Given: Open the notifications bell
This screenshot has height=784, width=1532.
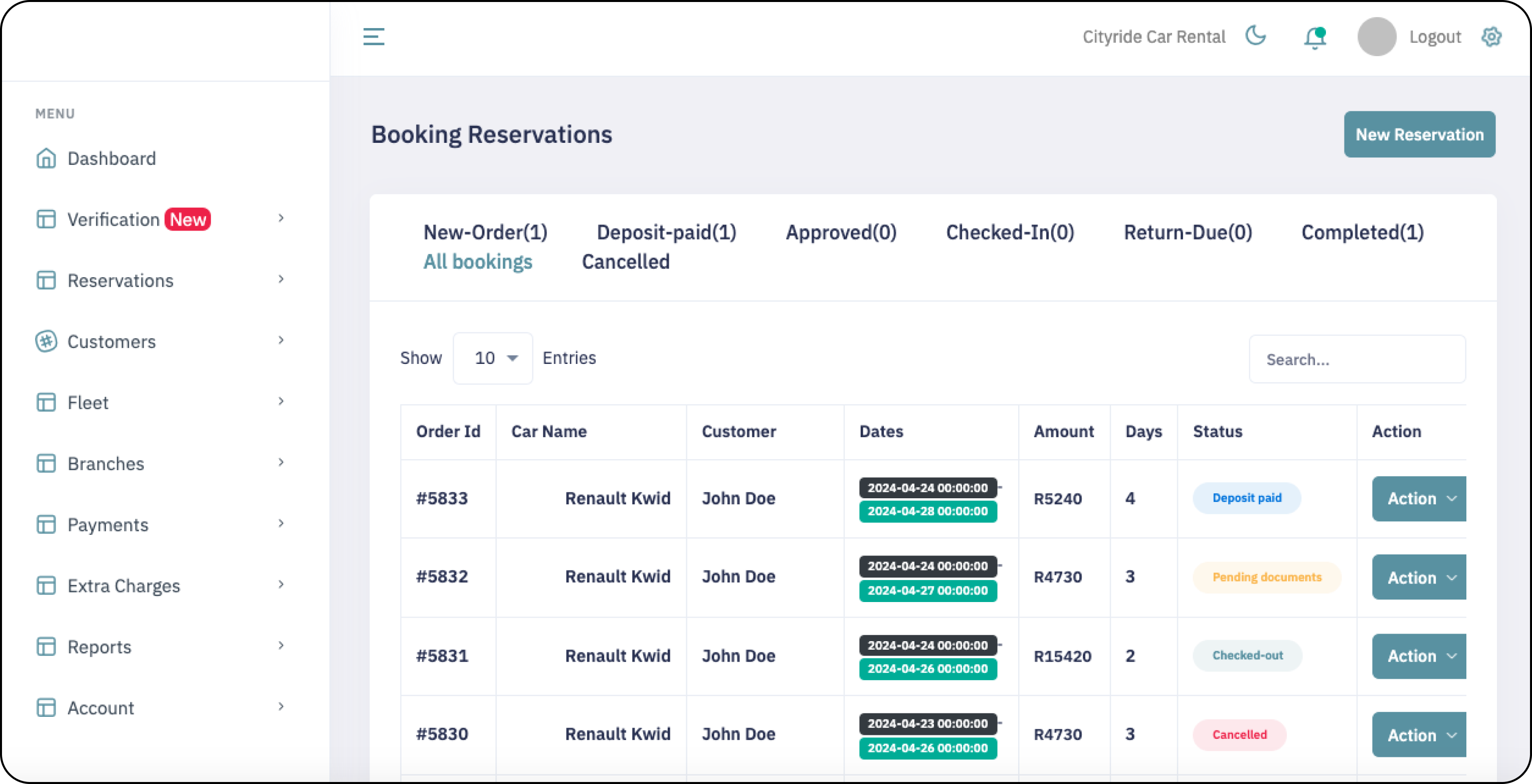Looking at the screenshot, I should pos(1315,38).
